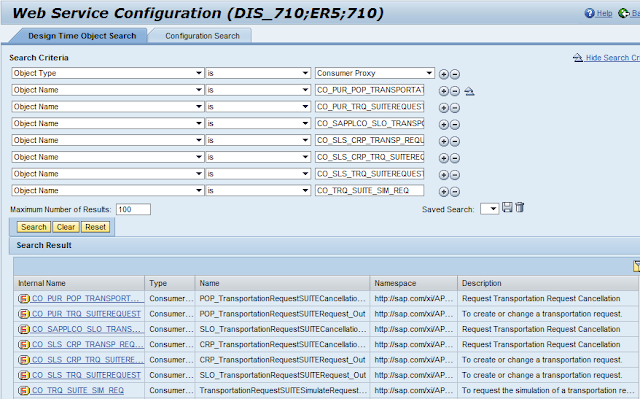The height and width of the screenshot is (399, 640).
Task: Focus the CO_SLS_CRP_TRANSP_REQU value field
Action: [369, 140]
